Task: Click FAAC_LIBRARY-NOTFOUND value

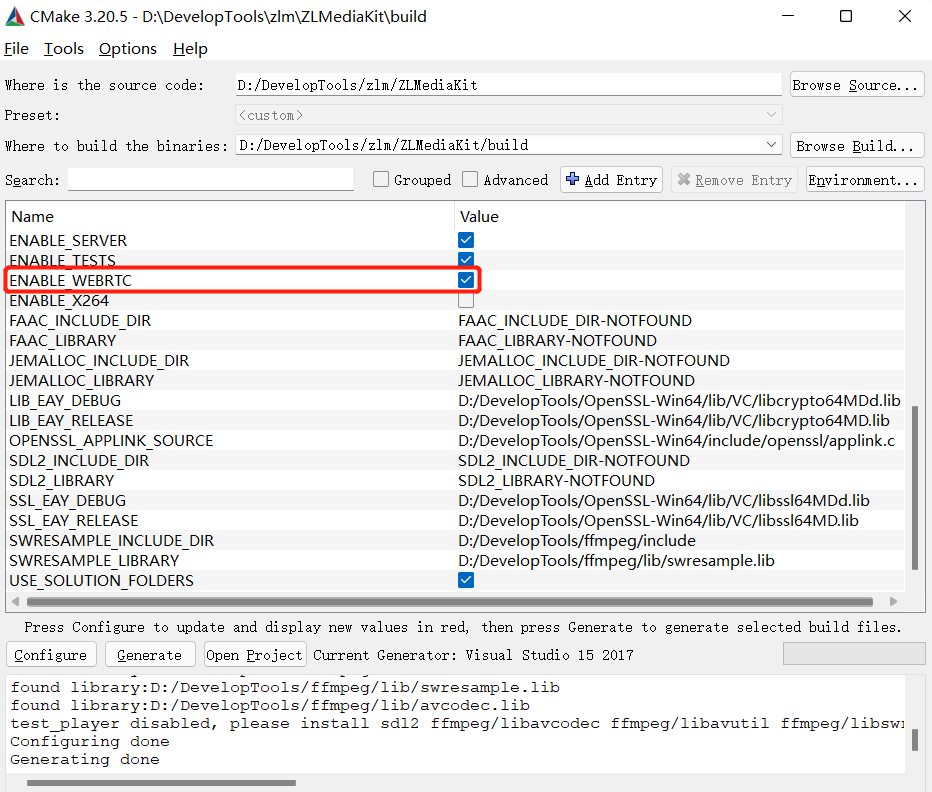Action: point(558,341)
